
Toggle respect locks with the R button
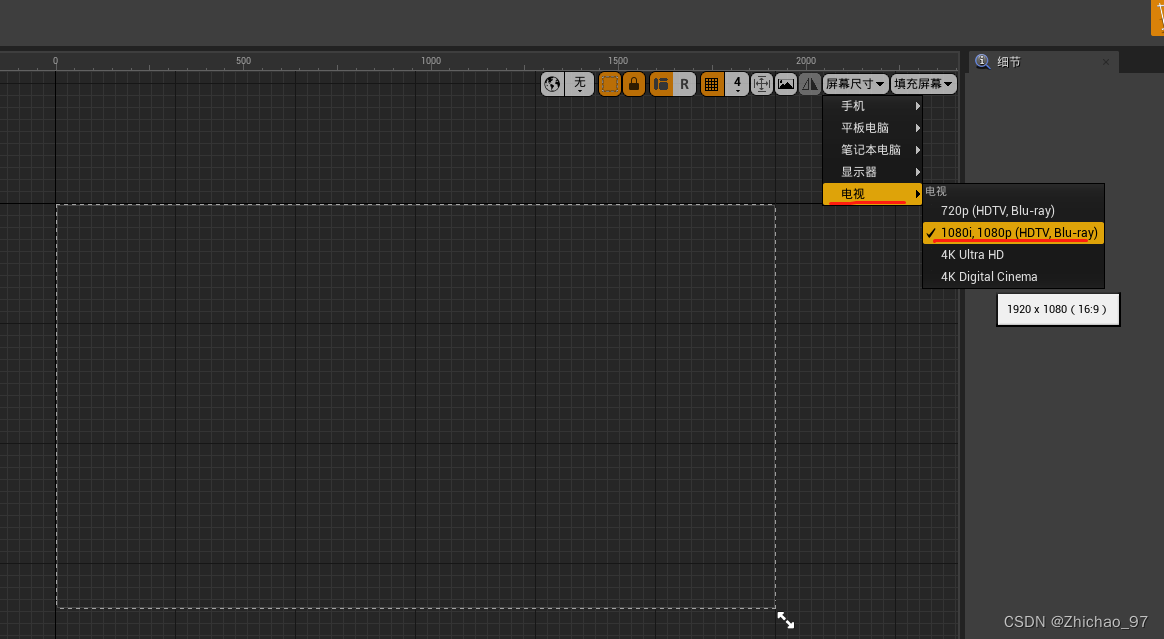[685, 83]
